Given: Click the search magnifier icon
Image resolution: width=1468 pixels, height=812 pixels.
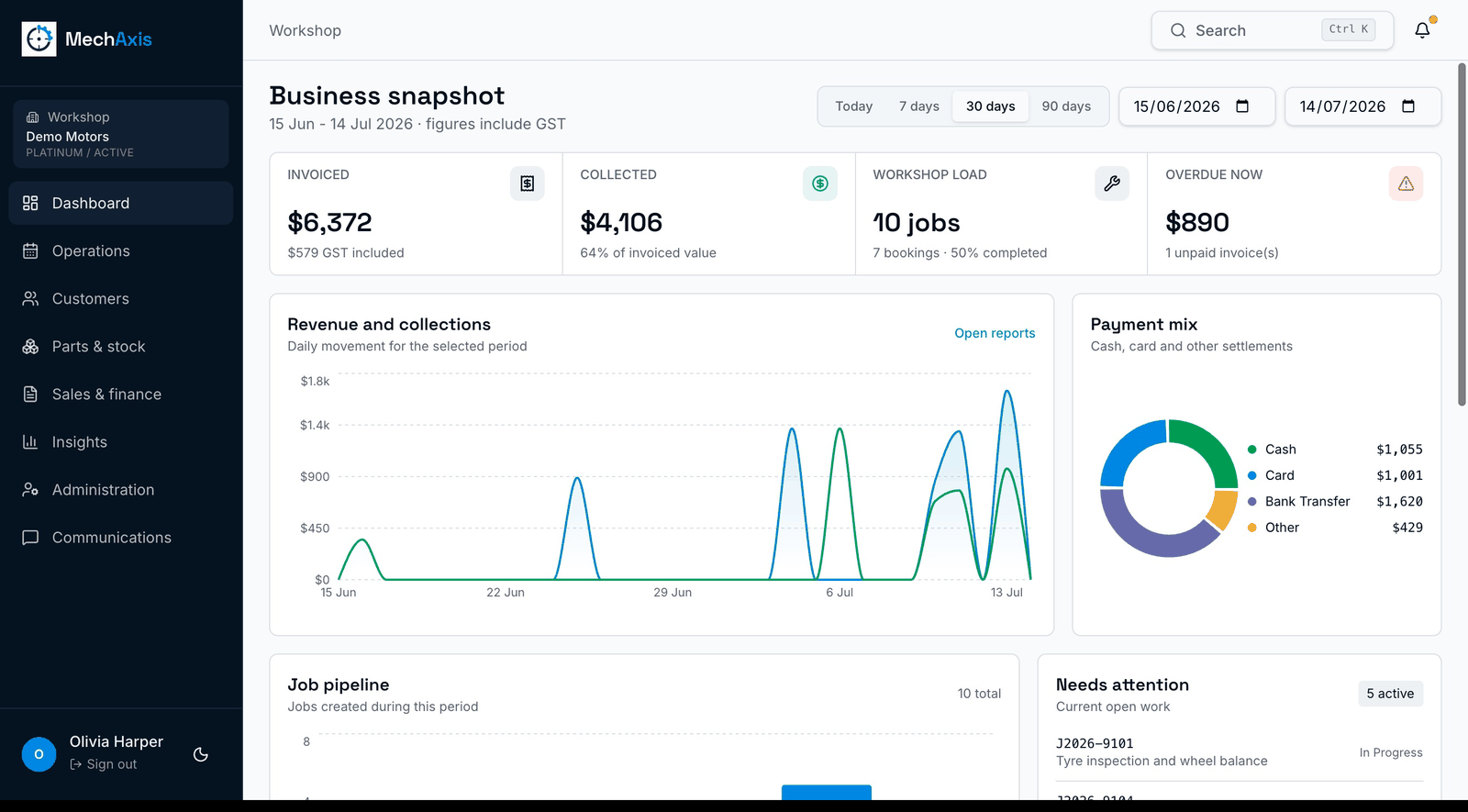Looking at the screenshot, I should tap(1178, 30).
